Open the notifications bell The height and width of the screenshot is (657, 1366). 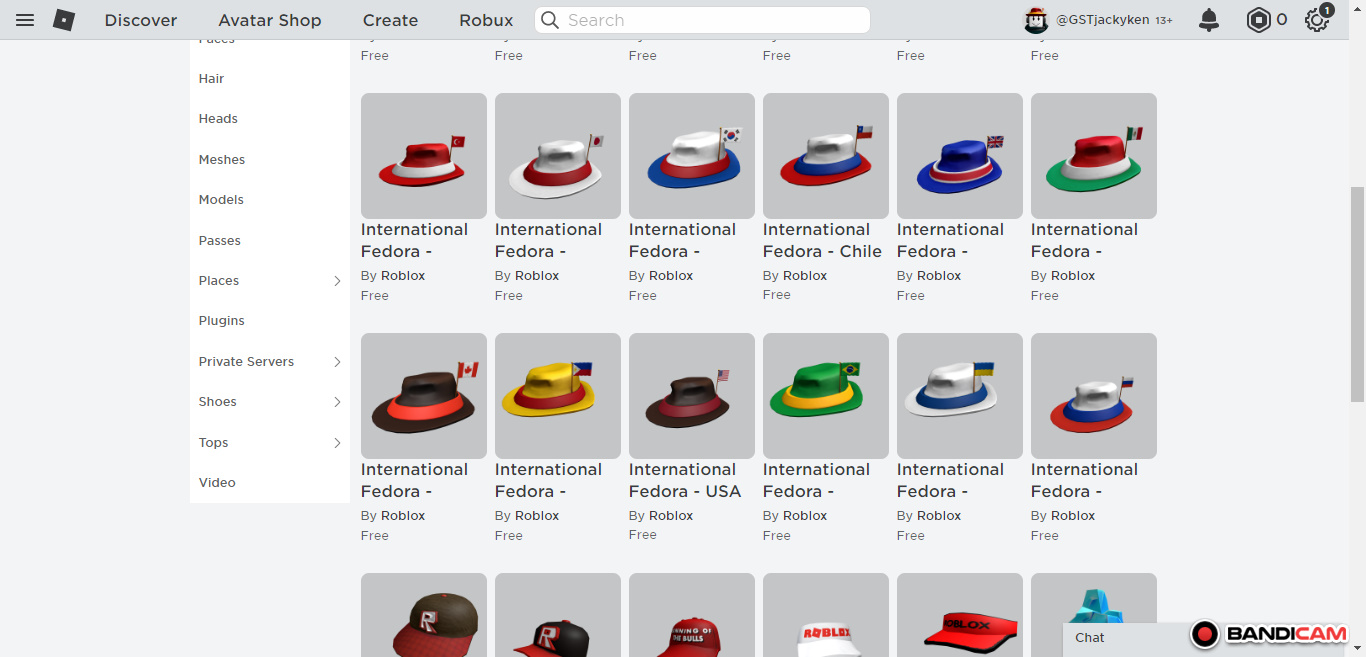coord(1209,20)
